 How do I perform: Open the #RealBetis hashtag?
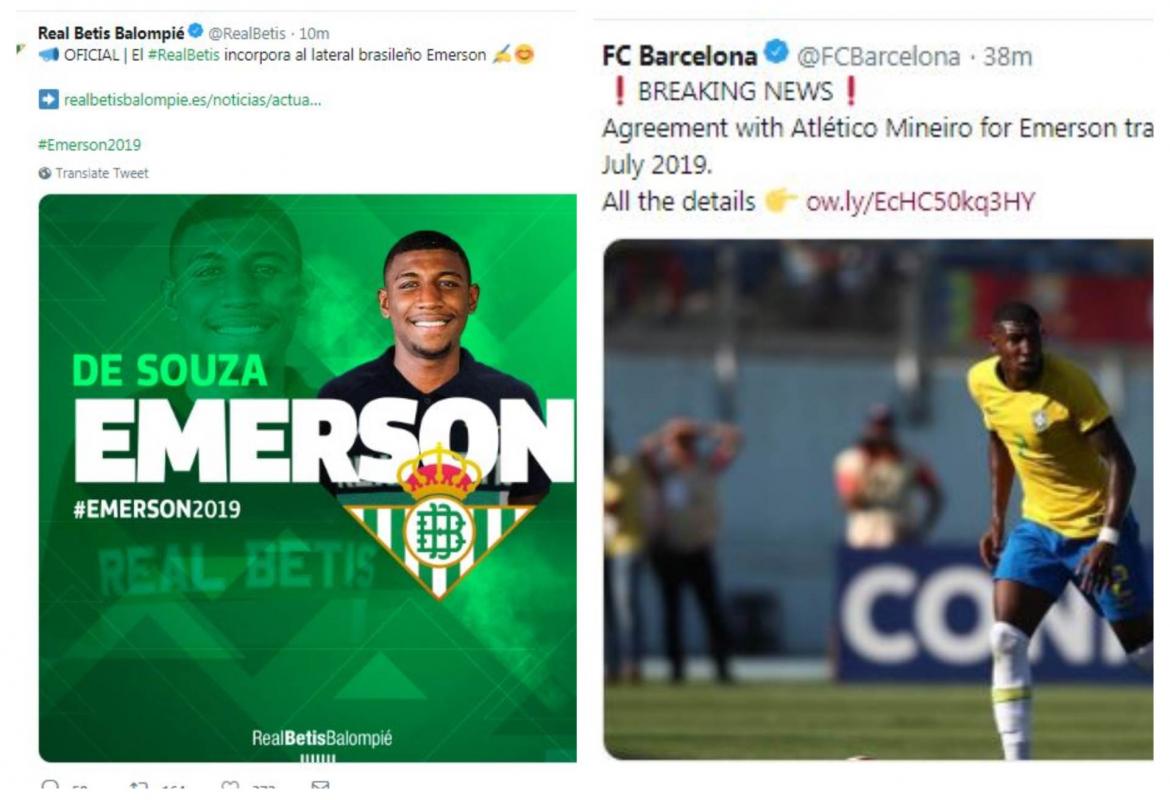tap(184, 55)
